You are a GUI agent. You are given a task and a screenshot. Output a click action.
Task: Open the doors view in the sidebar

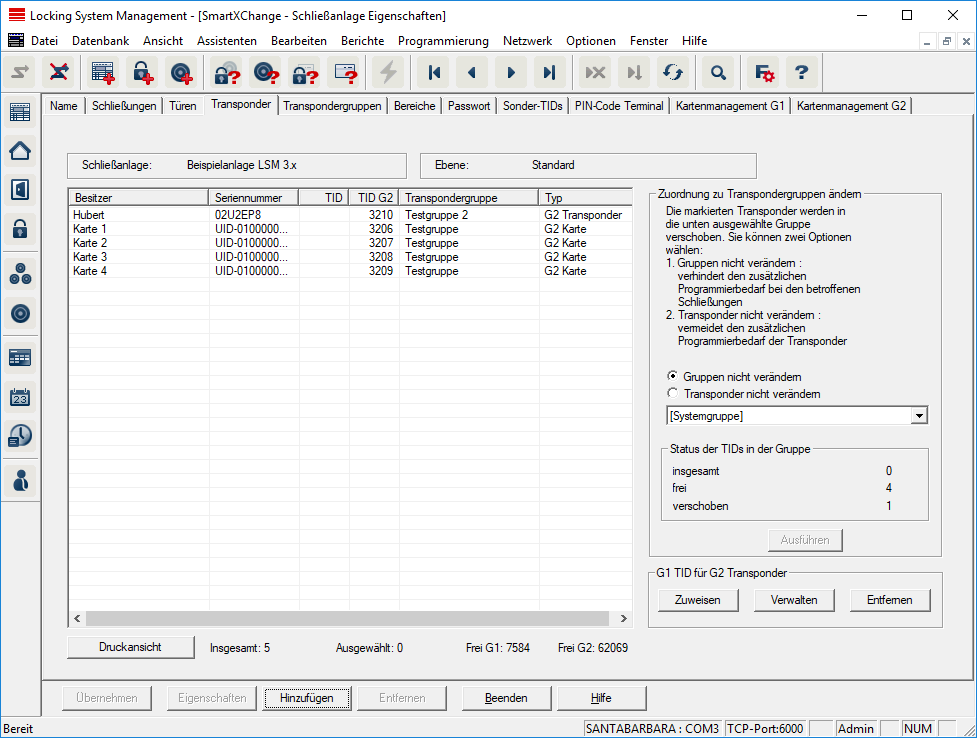click(x=20, y=189)
